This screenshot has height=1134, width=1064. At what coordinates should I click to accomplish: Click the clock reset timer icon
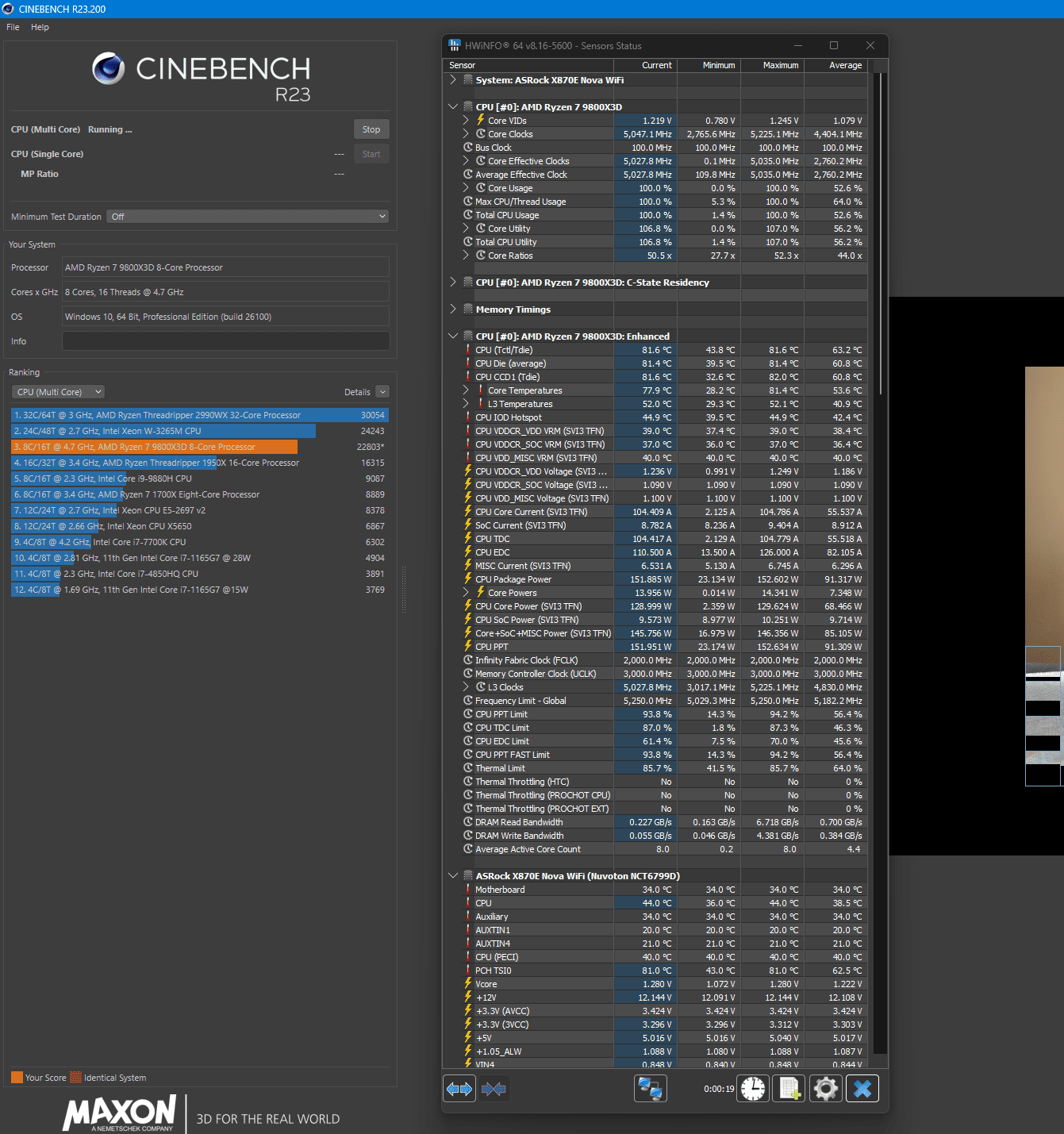click(753, 1089)
